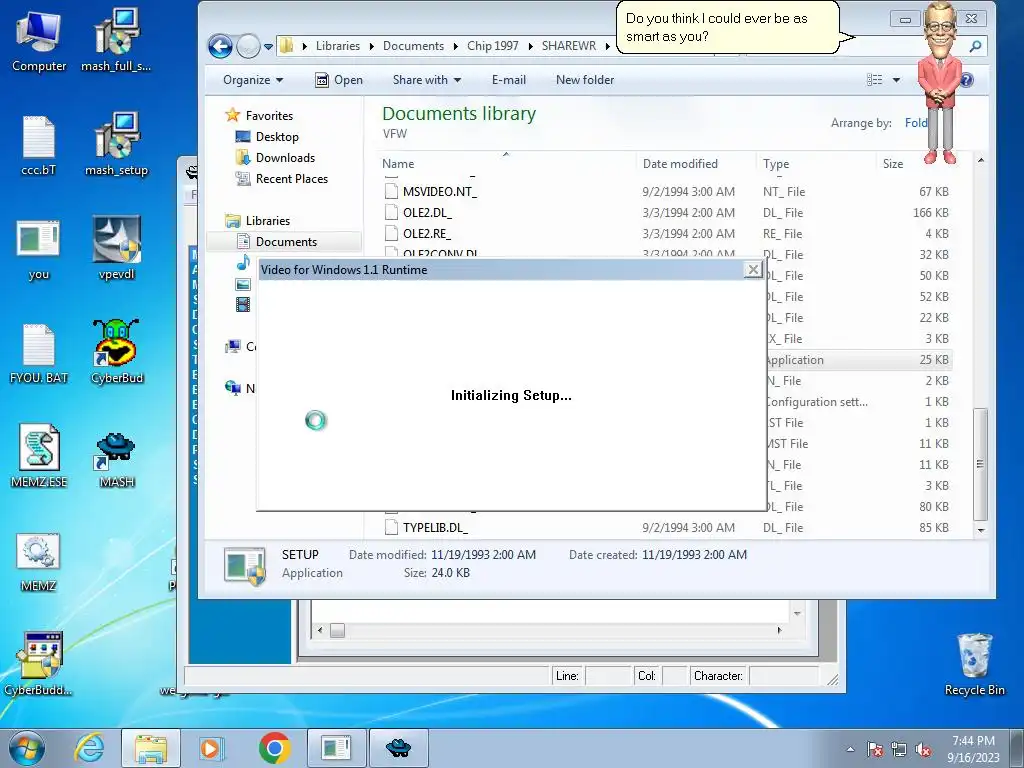
Task: Sort by Date modified column header
Action: point(696,164)
